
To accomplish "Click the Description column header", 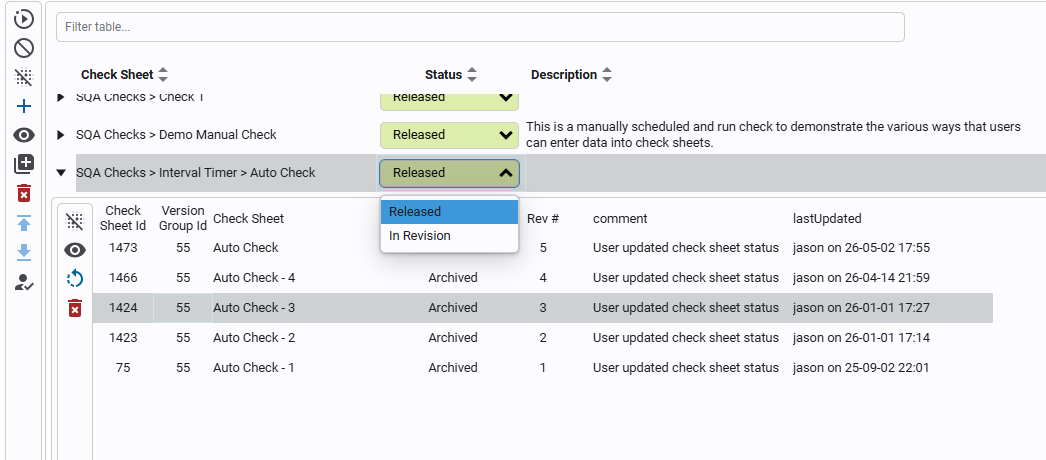I will (x=564, y=75).
